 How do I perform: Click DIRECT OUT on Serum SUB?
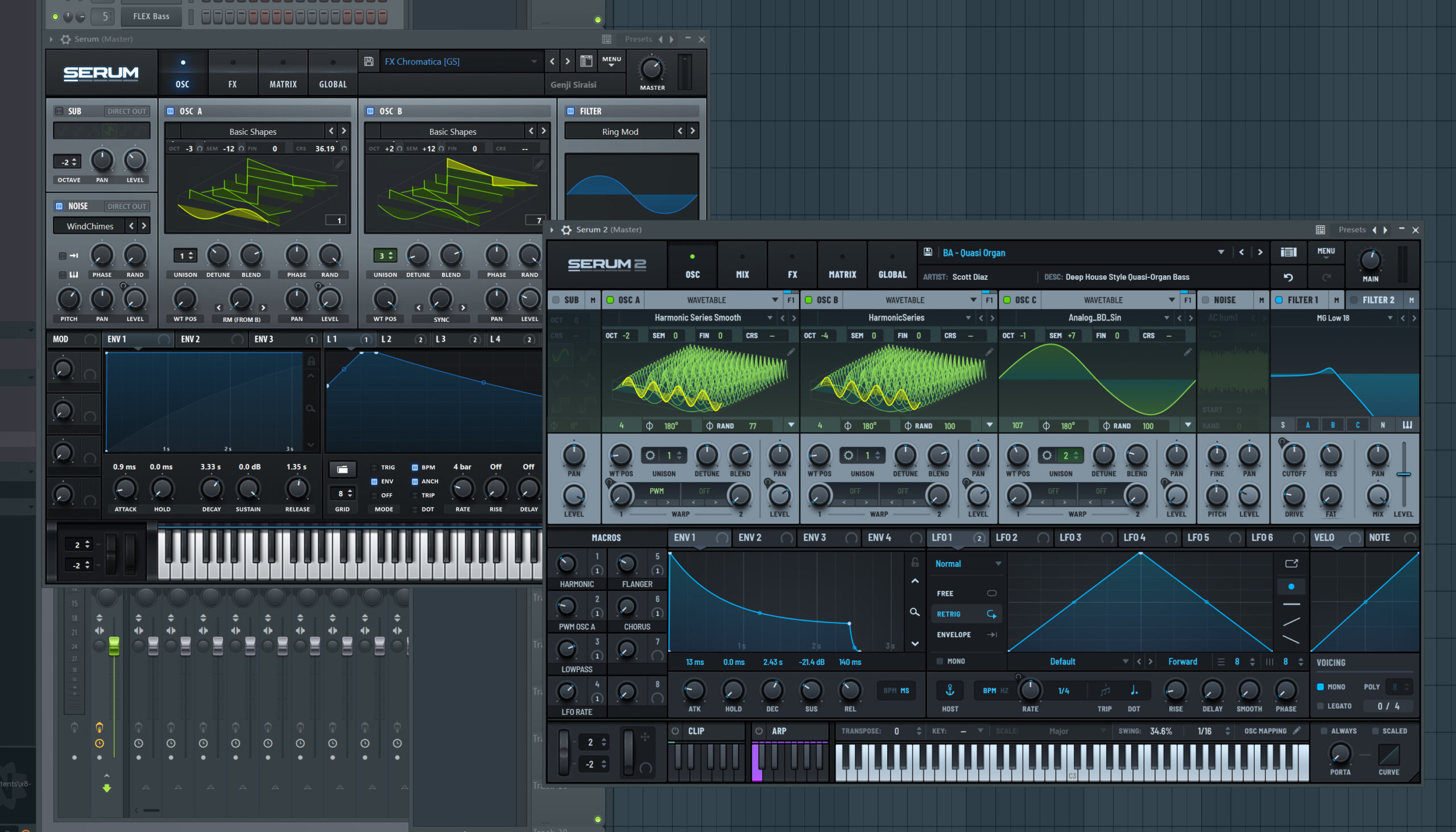pyautogui.click(x=127, y=111)
